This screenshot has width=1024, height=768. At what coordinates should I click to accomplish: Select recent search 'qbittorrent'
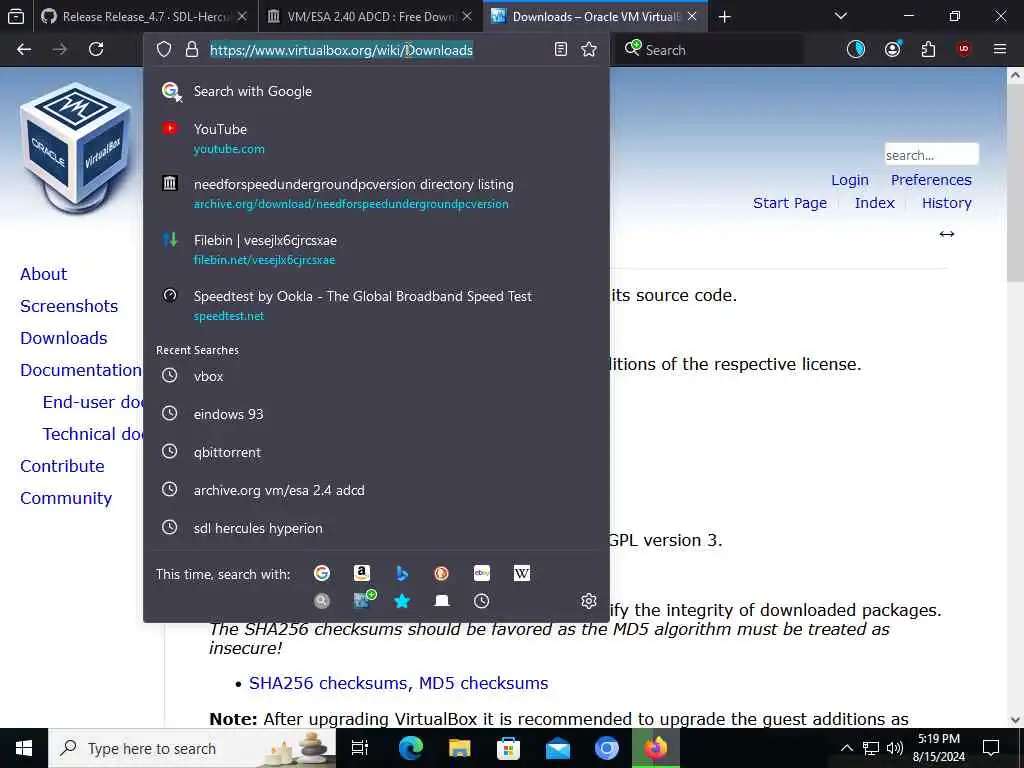[376, 452]
